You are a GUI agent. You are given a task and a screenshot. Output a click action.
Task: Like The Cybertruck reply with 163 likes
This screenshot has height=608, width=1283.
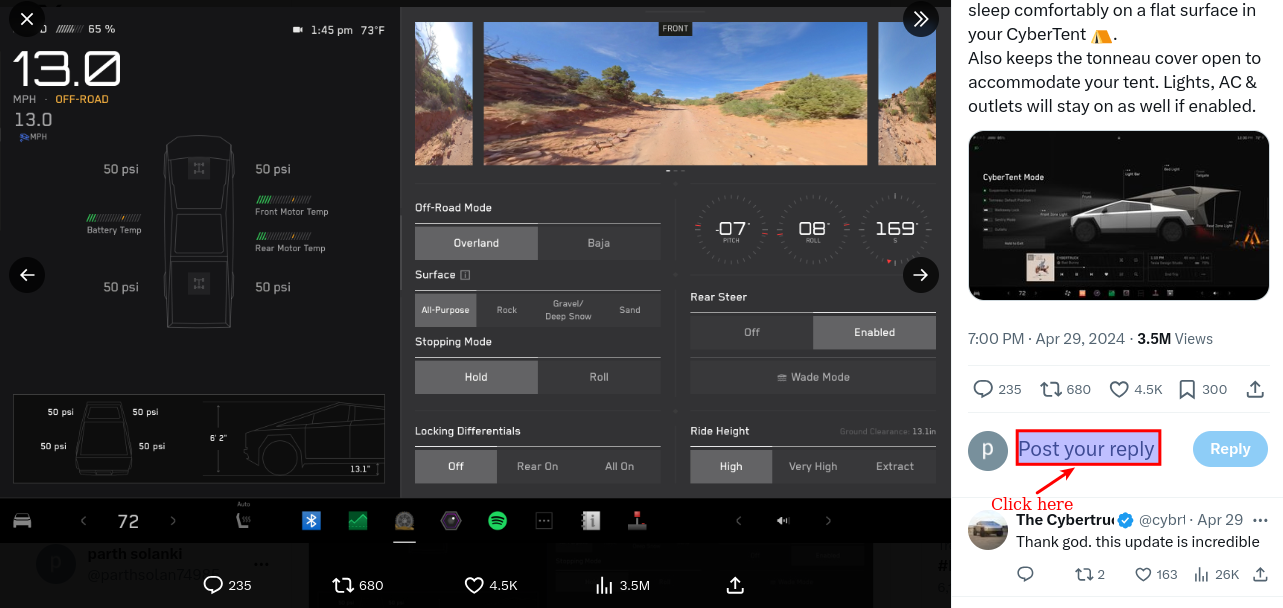(x=1144, y=574)
